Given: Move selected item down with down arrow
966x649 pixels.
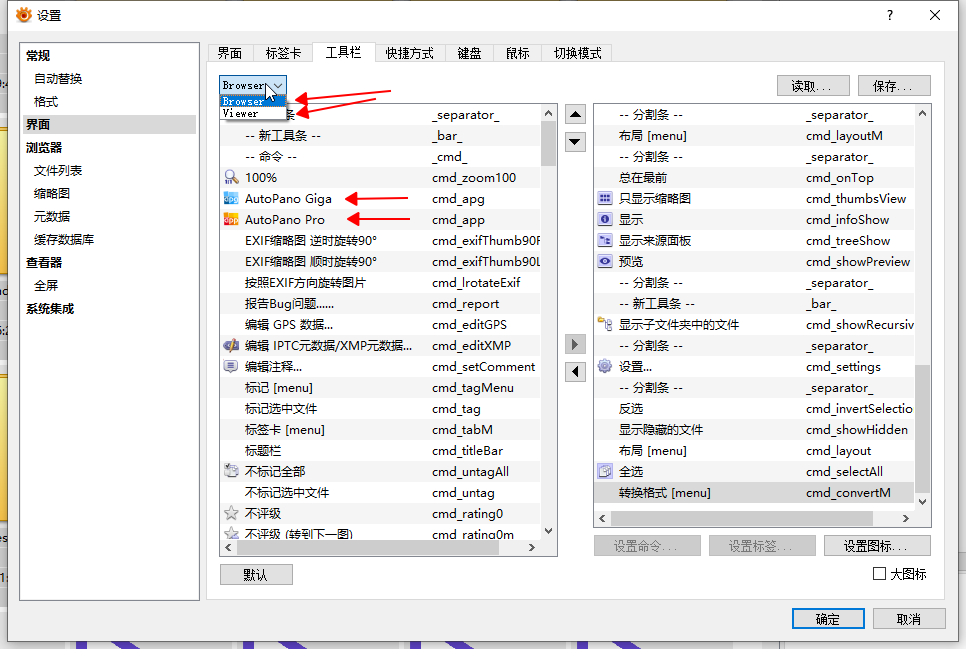Looking at the screenshot, I should click(575, 142).
